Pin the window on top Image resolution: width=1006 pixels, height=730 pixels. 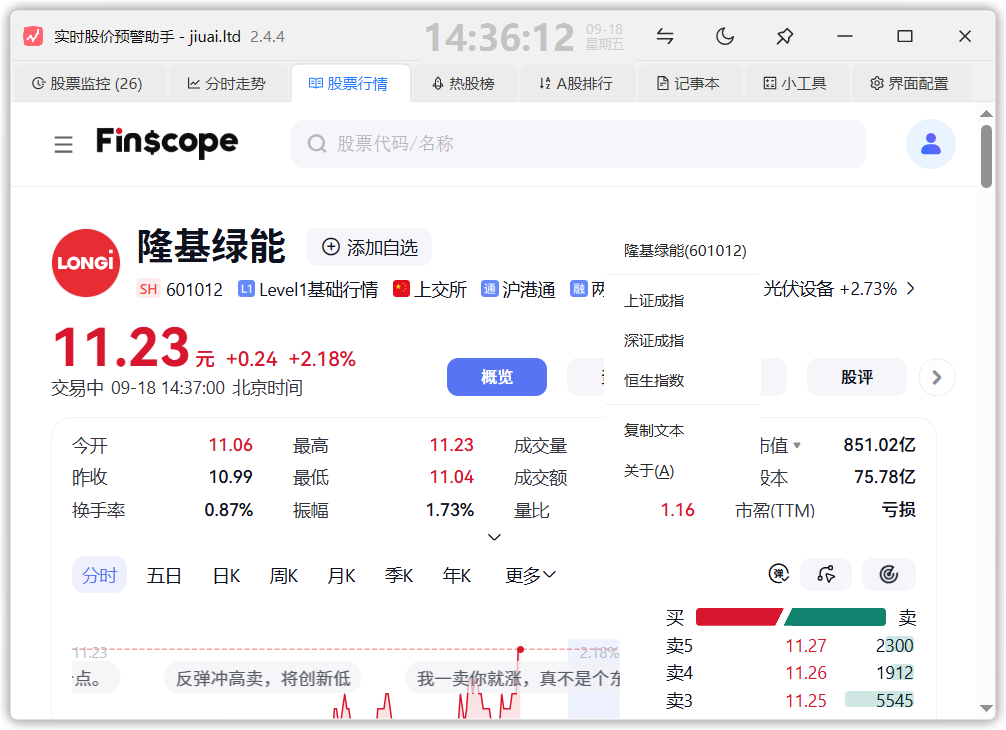(x=784, y=36)
